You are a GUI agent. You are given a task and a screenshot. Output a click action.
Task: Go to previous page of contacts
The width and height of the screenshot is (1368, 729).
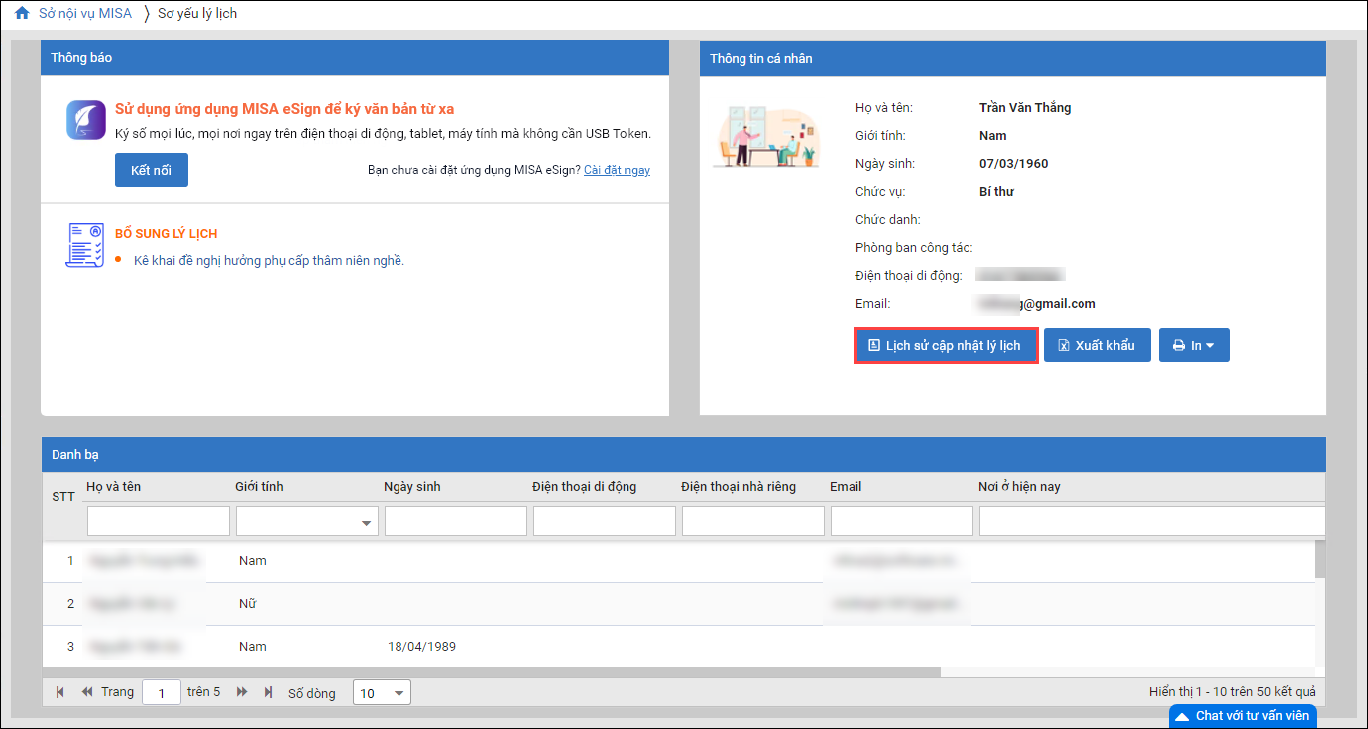click(x=87, y=692)
